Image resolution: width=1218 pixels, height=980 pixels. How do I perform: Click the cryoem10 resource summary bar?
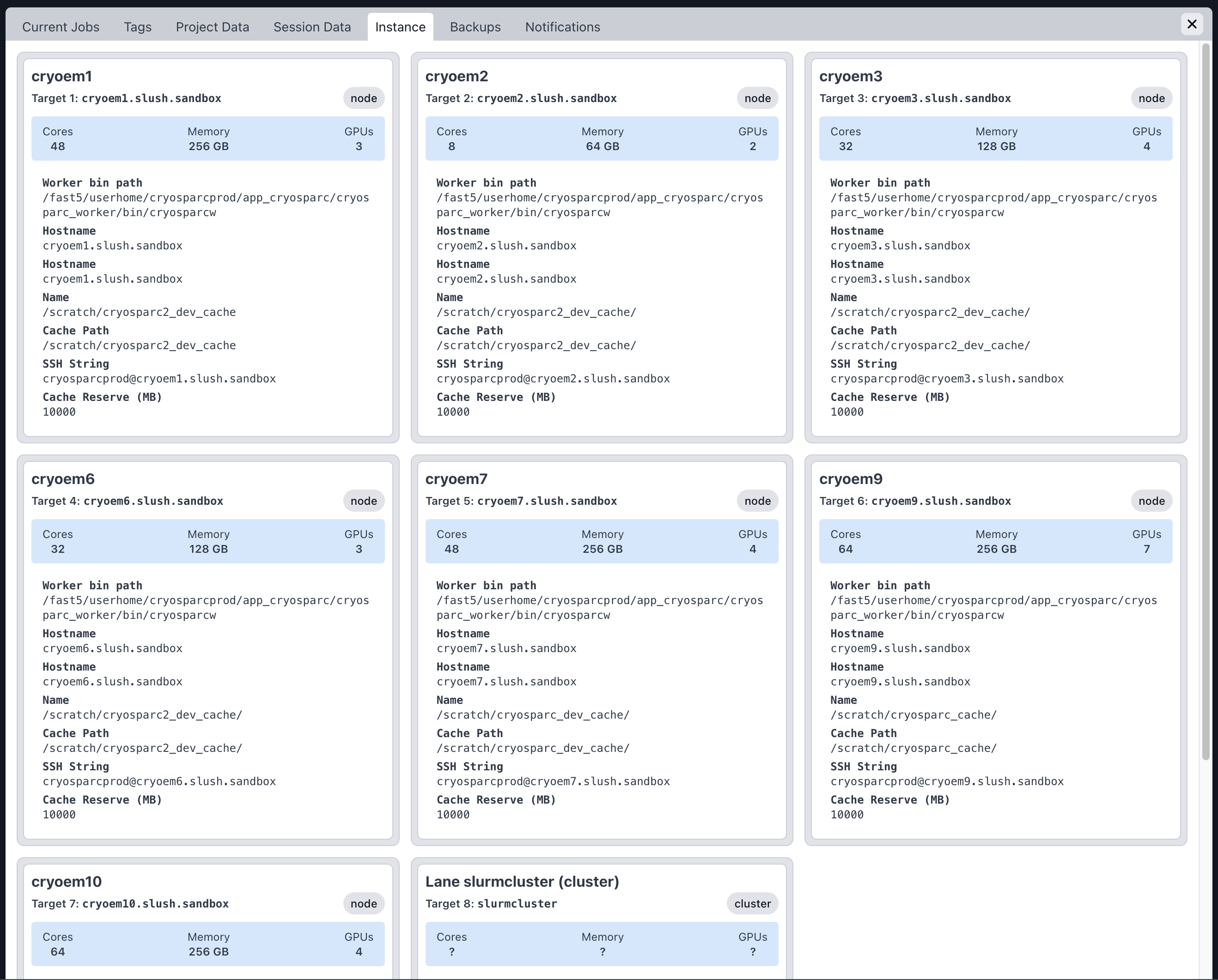pos(208,944)
